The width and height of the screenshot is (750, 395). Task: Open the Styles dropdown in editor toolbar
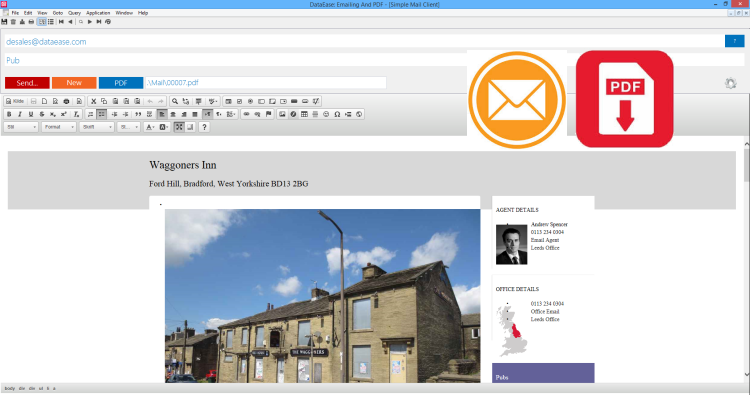(21, 127)
